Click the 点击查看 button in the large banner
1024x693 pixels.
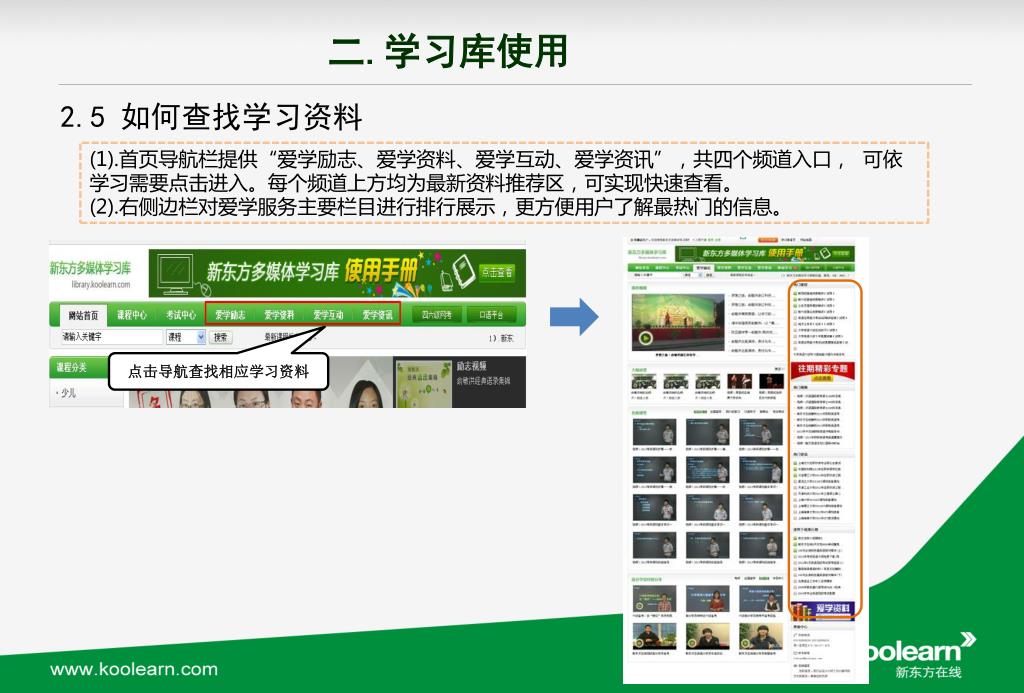[497, 272]
